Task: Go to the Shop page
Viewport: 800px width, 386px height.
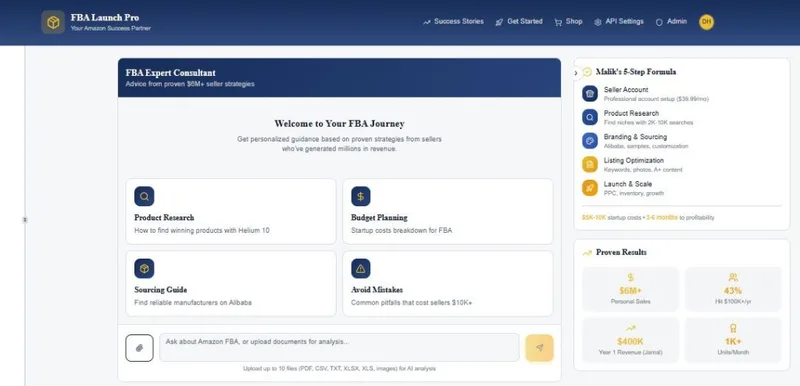Action: 568,21
